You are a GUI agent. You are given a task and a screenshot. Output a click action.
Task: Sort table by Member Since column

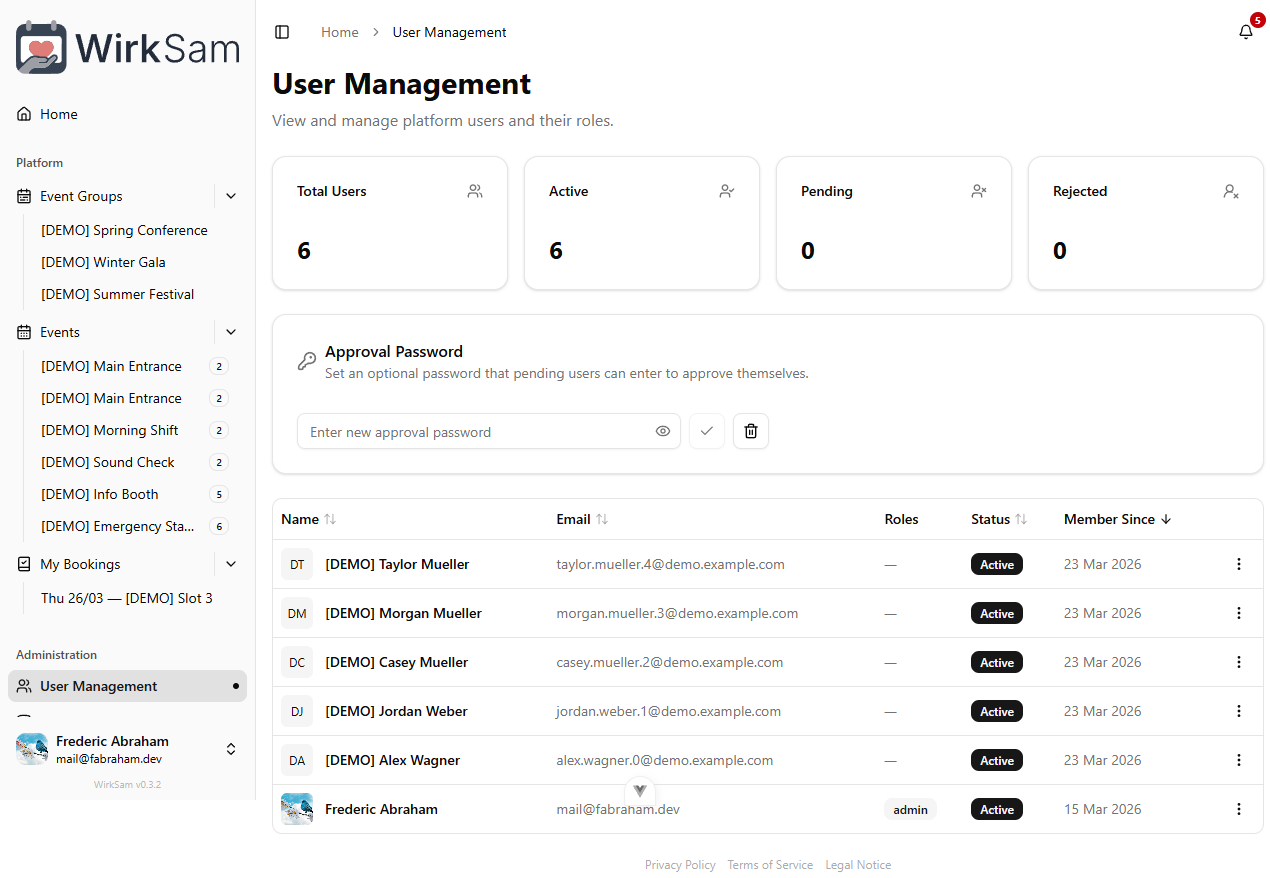coord(1118,519)
